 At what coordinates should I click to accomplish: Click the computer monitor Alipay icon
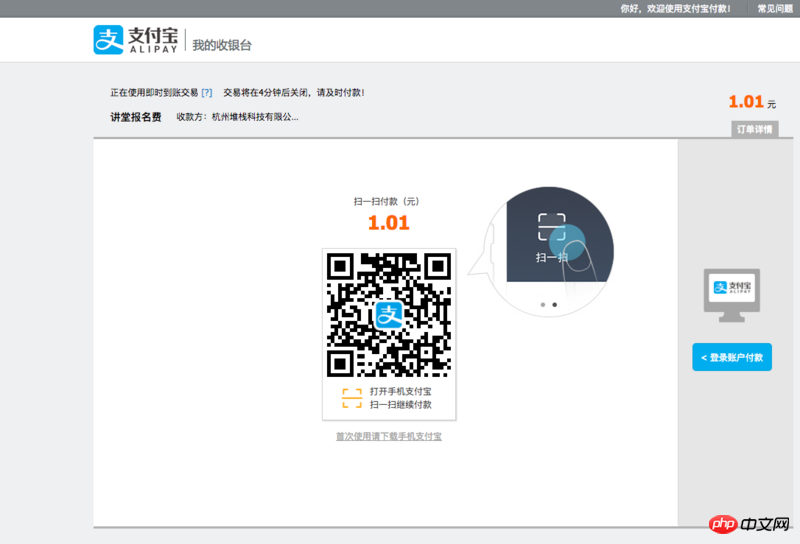click(x=732, y=295)
